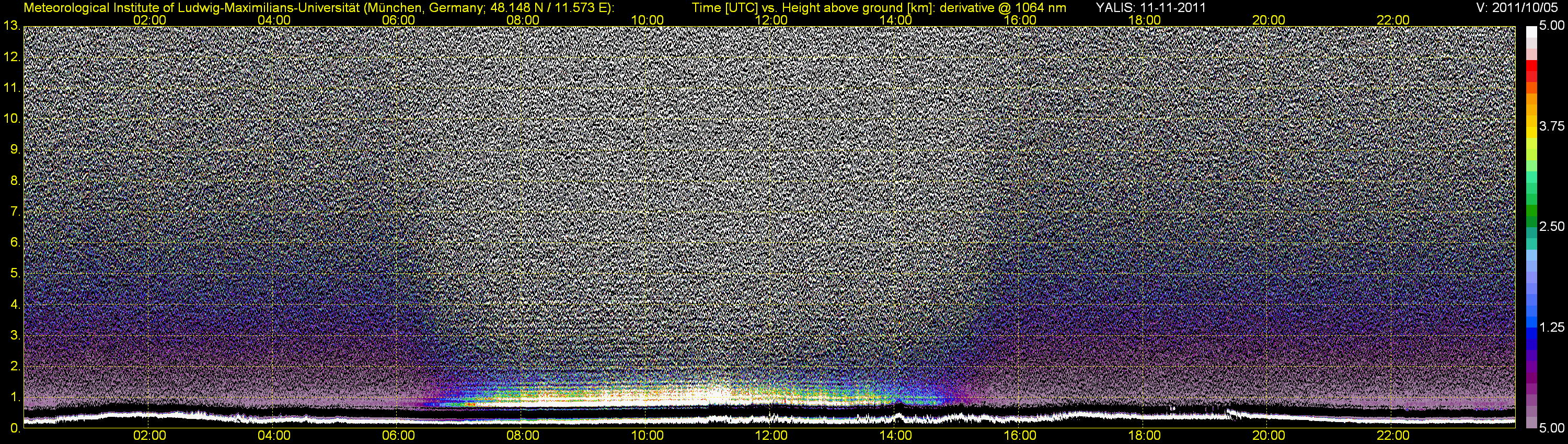Select the 22:00 tick on the top time axis
Screen dimensions: 1568x444
coord(1393,20)
